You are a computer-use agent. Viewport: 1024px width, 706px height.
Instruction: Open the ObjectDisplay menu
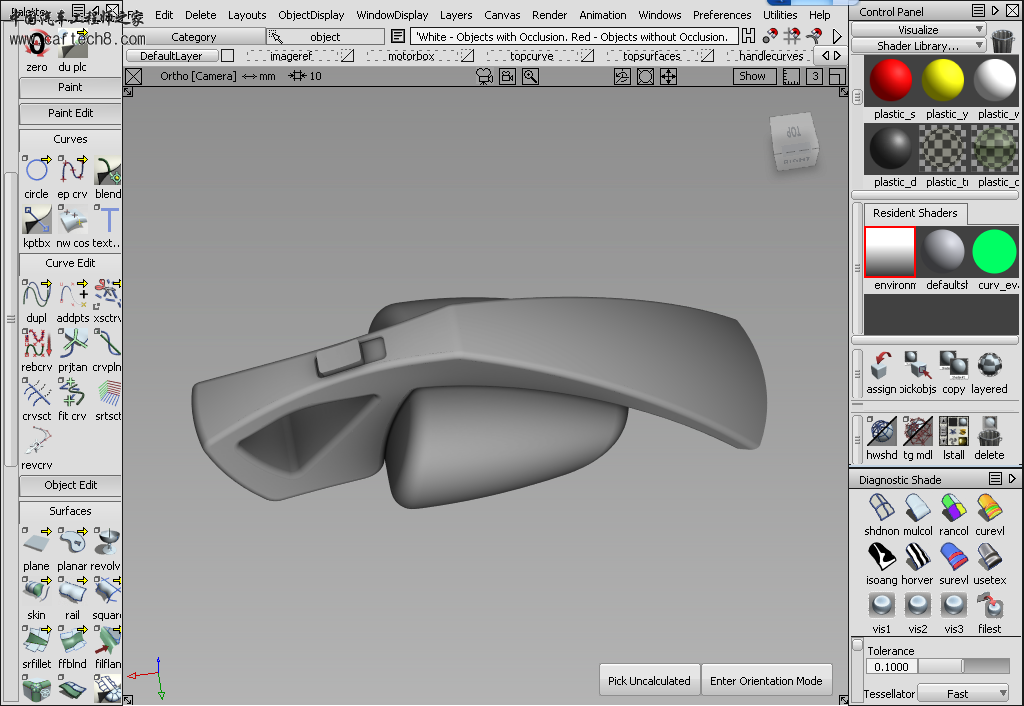click(x=311, y=15)
